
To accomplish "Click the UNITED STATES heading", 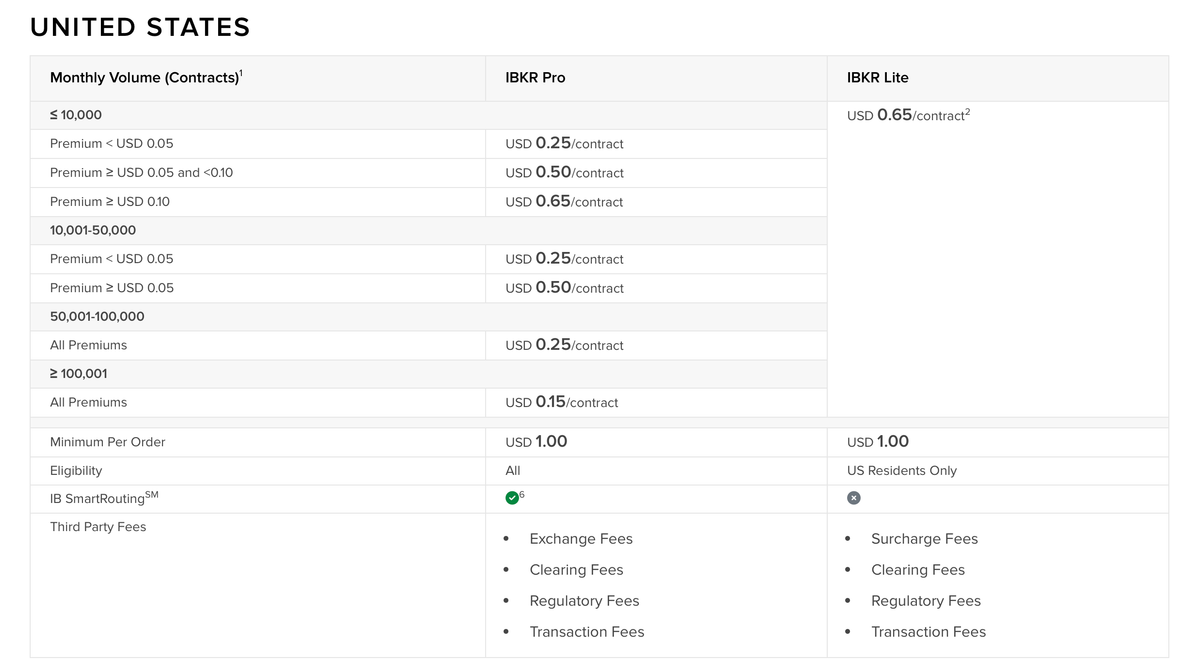I will (x=140, y=27).
